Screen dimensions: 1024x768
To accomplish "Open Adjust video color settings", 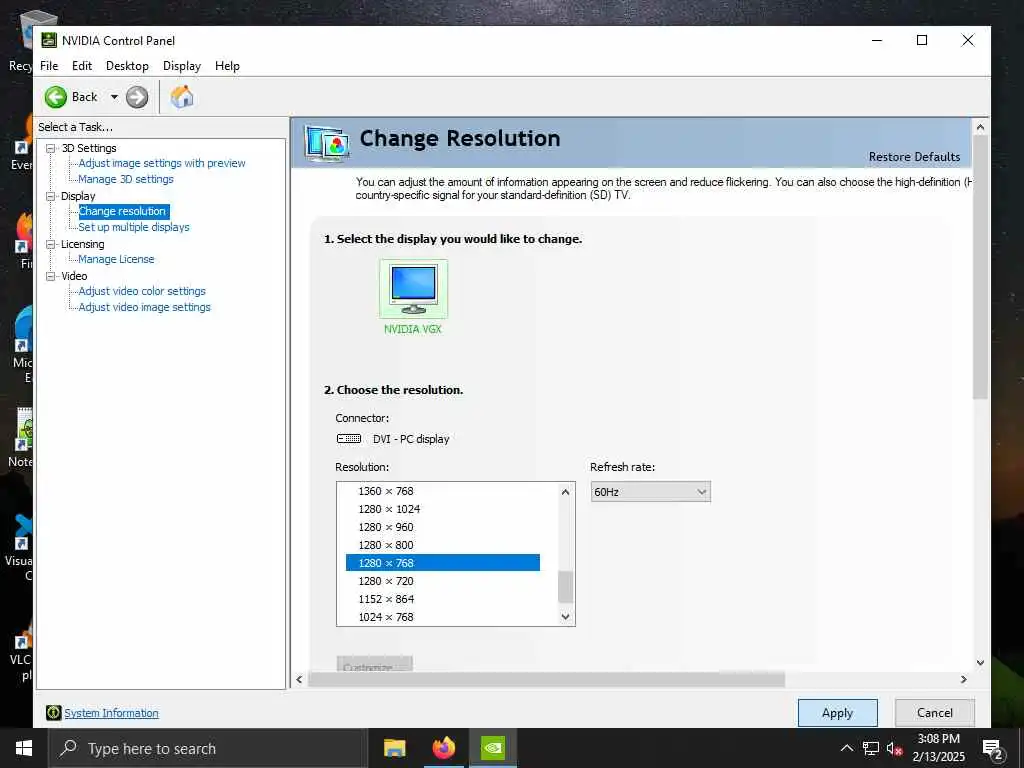I will click(x=142, y=291).
